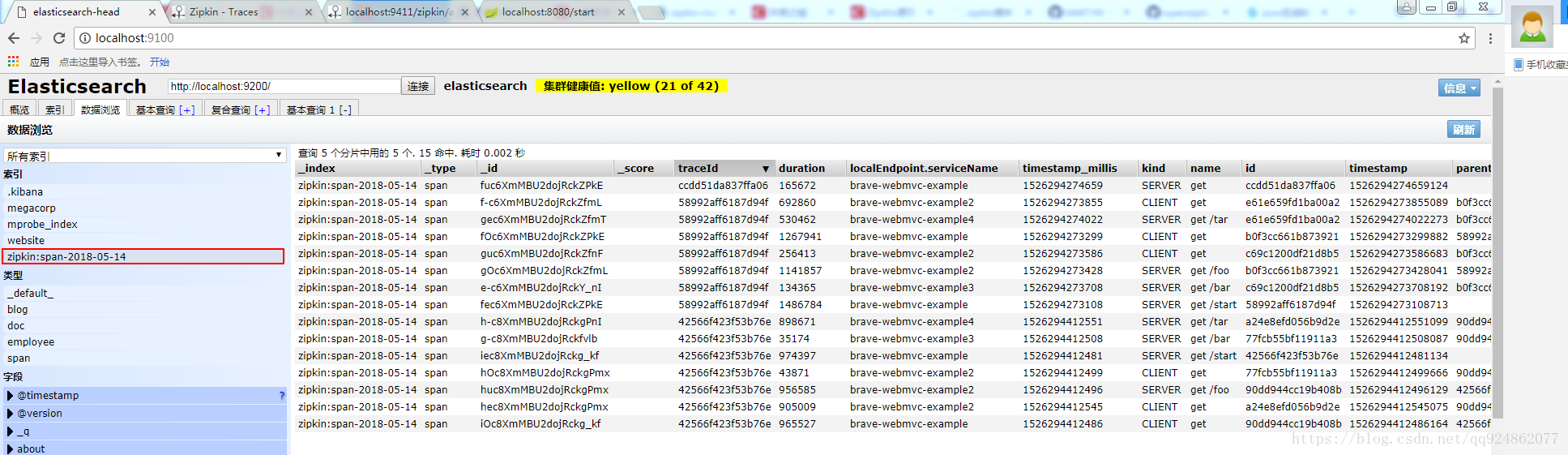Select the blog type
The image size is (1568, 455).
144,310
